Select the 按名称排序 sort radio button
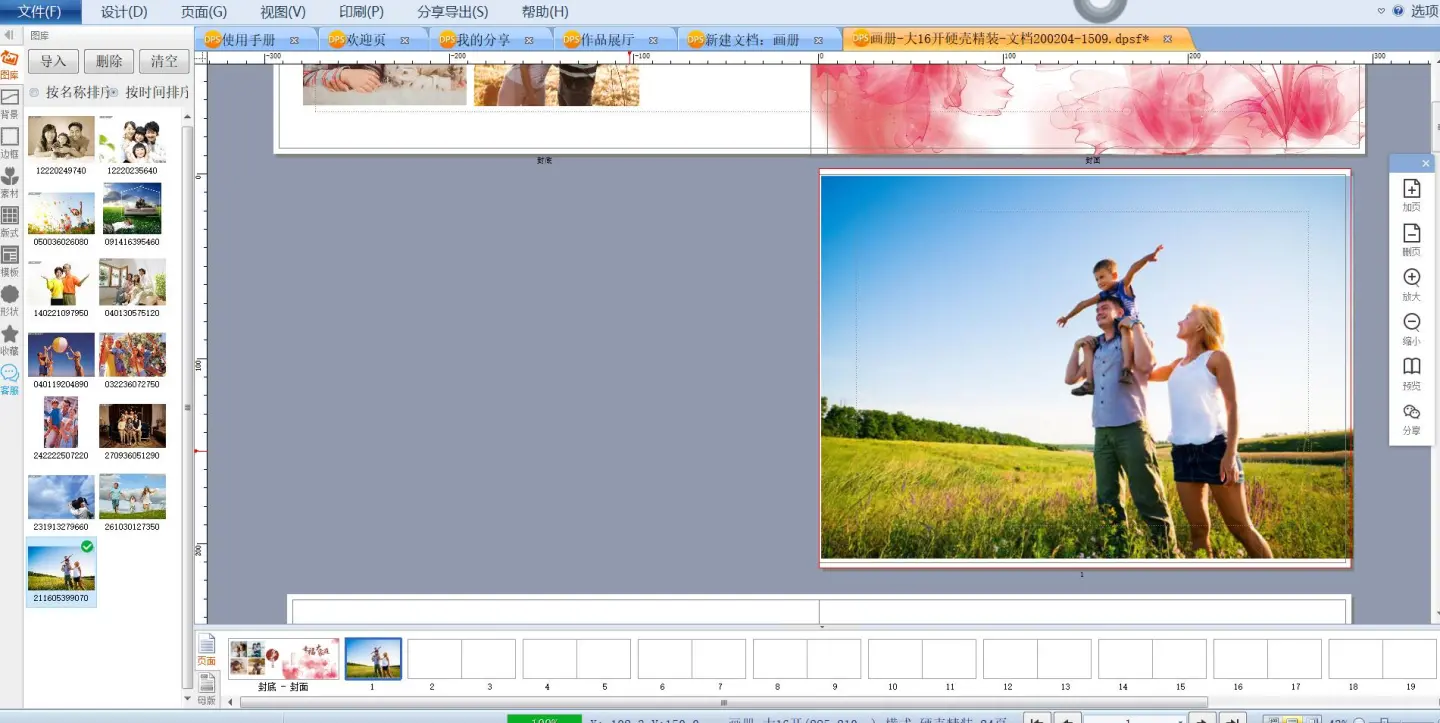Image resolution: width=1440 pixels, height=723 pixels. pyautogui.click(x=35, y=93)
